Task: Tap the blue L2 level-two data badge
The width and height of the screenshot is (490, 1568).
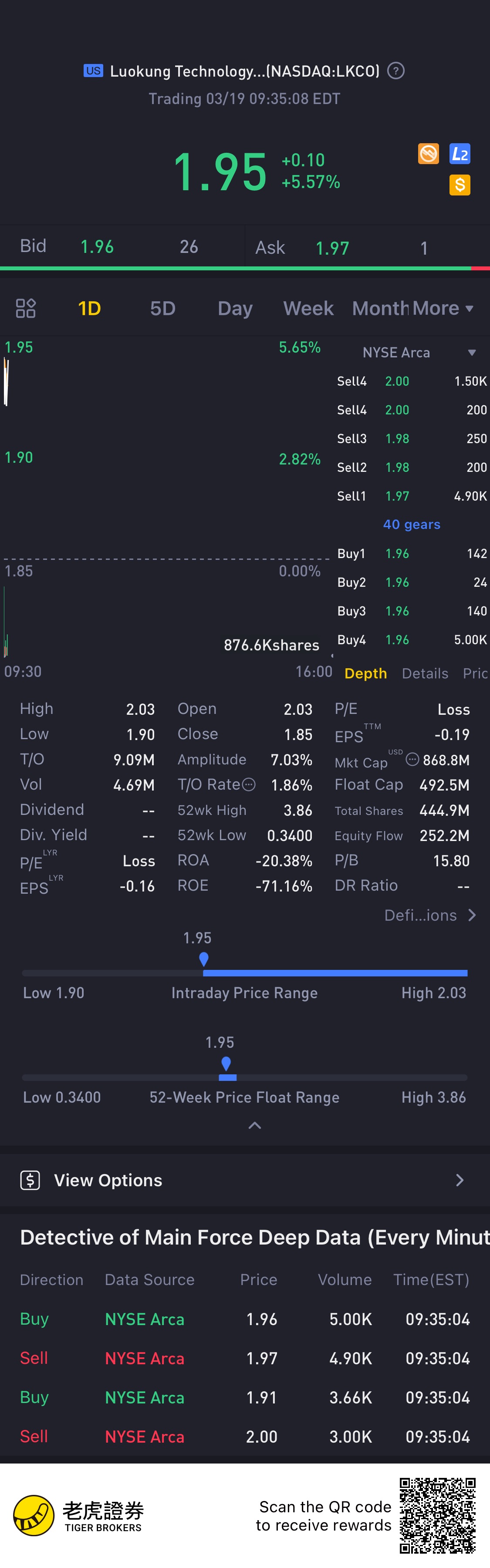Action: pyautogui.click(x=460, y=154)
